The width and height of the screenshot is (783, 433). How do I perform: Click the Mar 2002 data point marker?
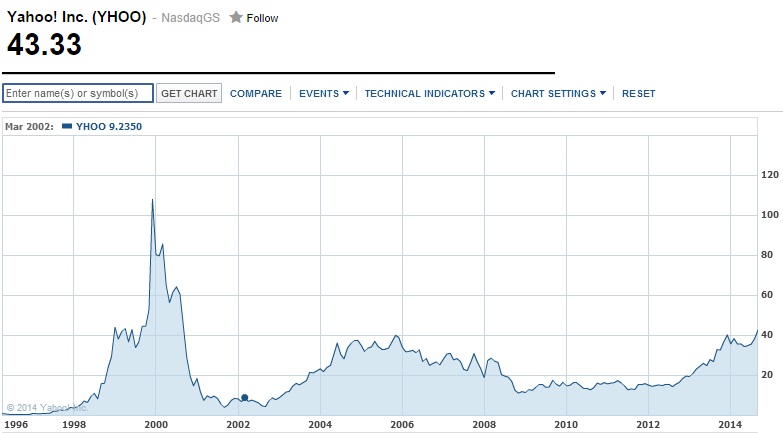245,398
